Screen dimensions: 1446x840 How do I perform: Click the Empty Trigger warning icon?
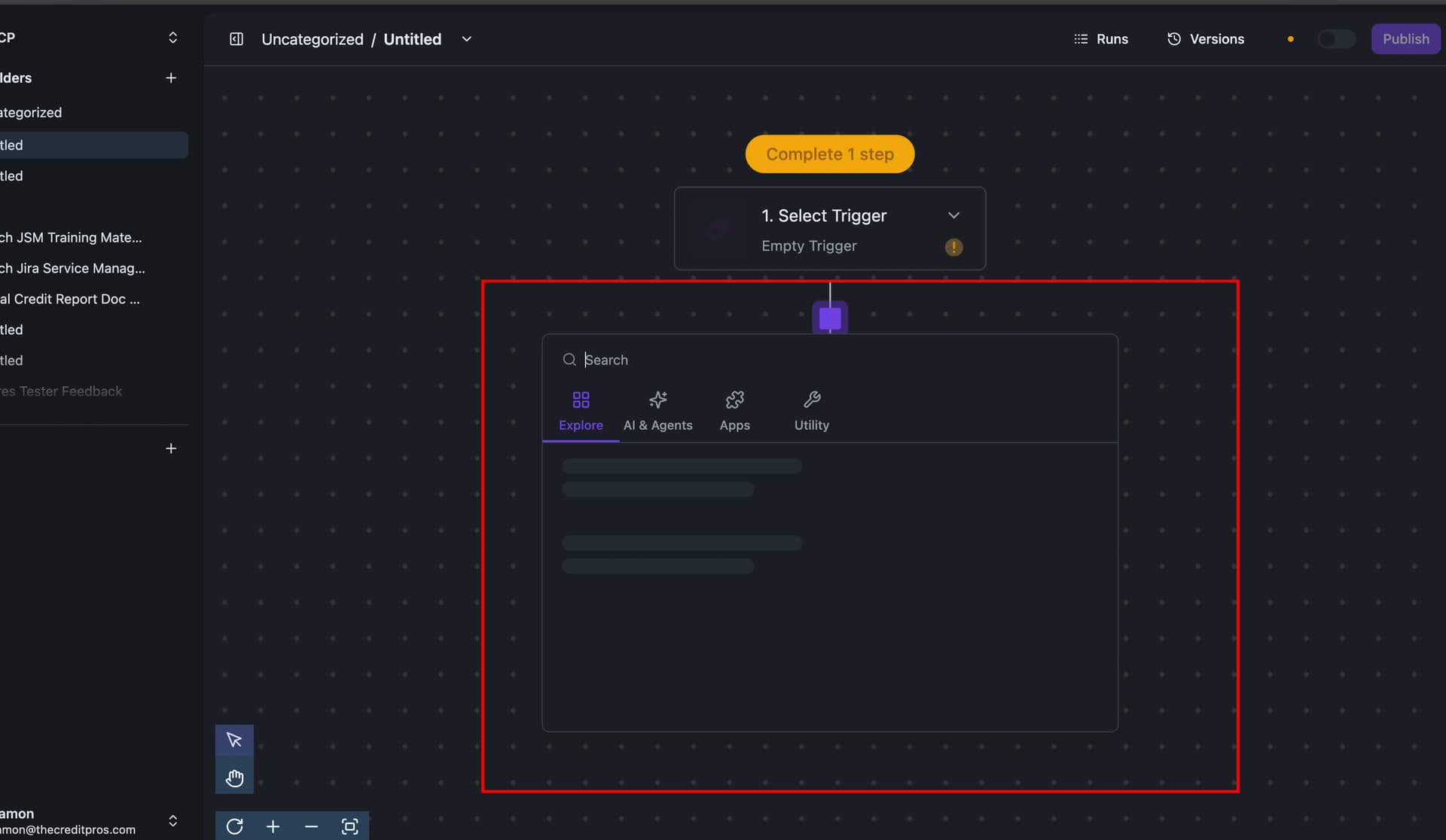(953, 247)
